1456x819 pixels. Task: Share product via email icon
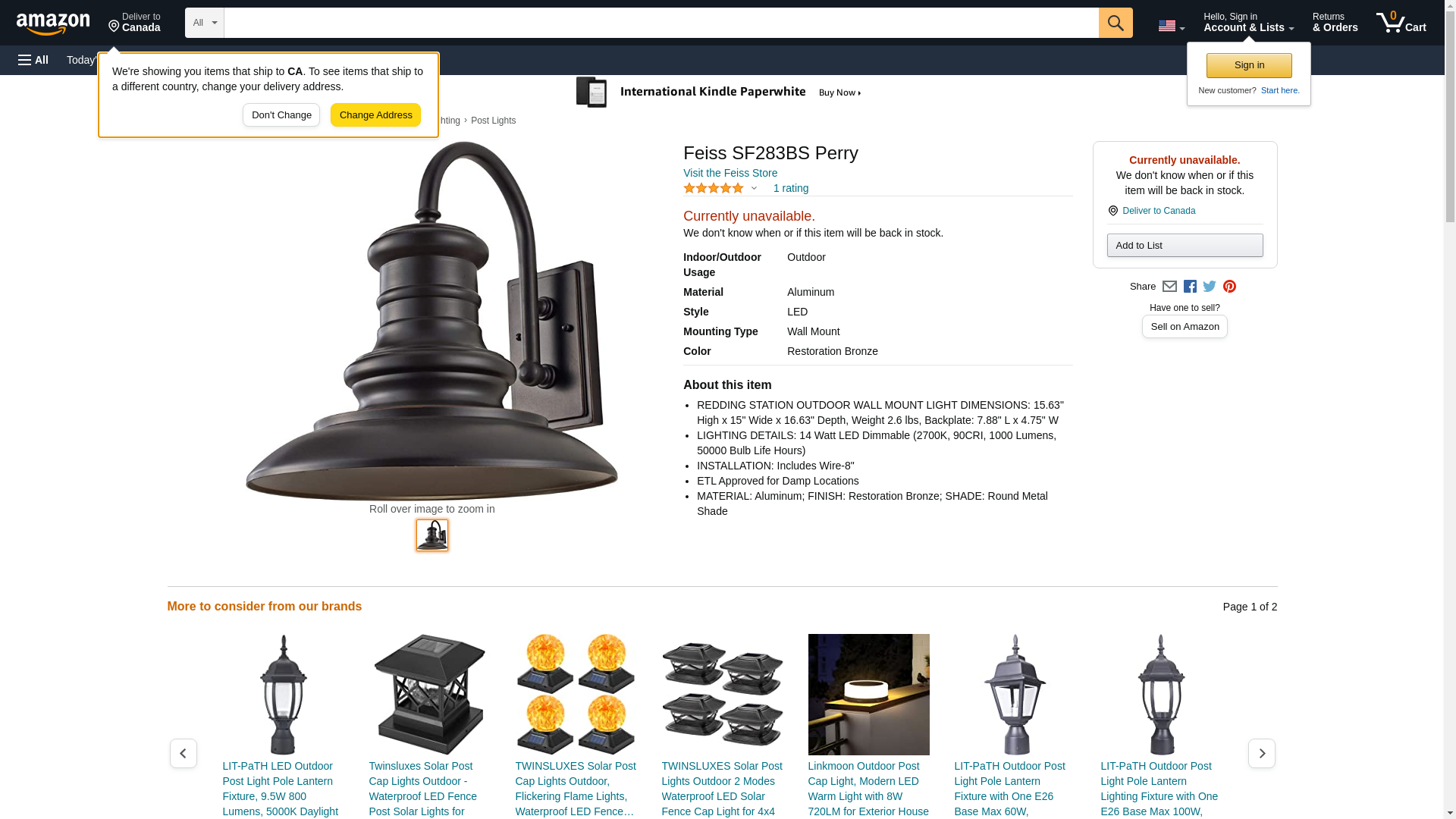click(1169, 287)
